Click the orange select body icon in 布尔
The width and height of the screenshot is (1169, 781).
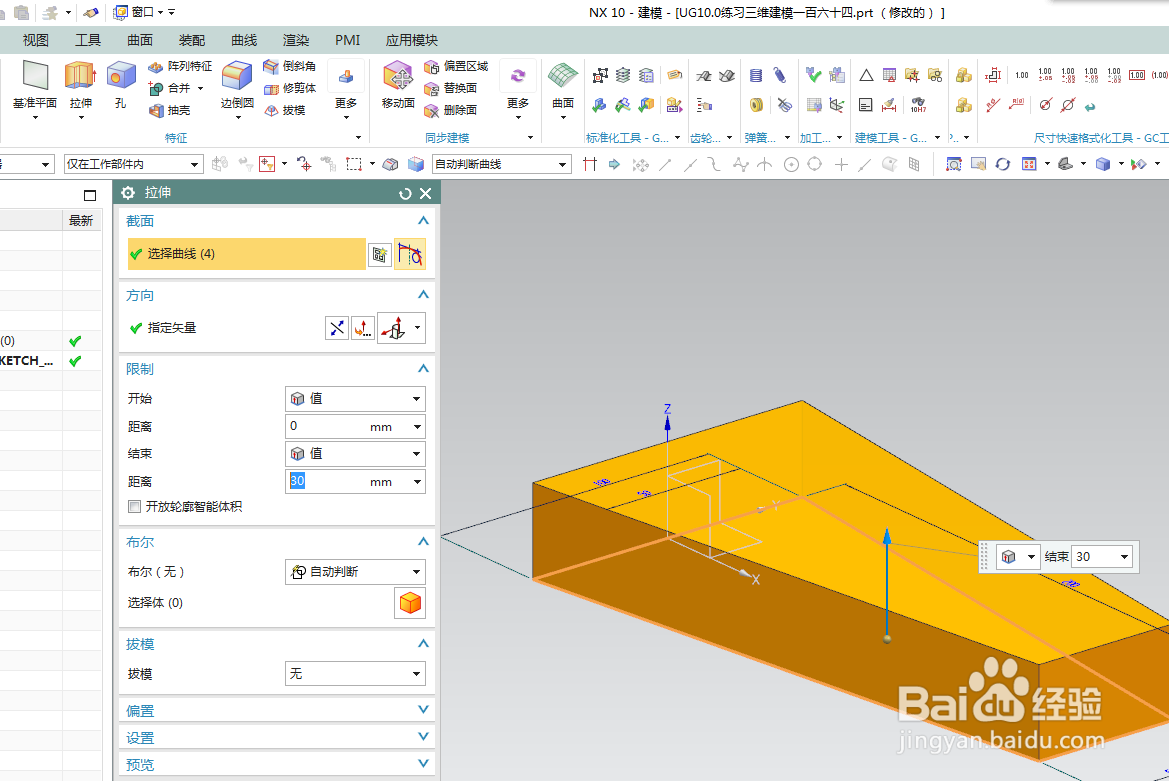click(x=410, y=603)
